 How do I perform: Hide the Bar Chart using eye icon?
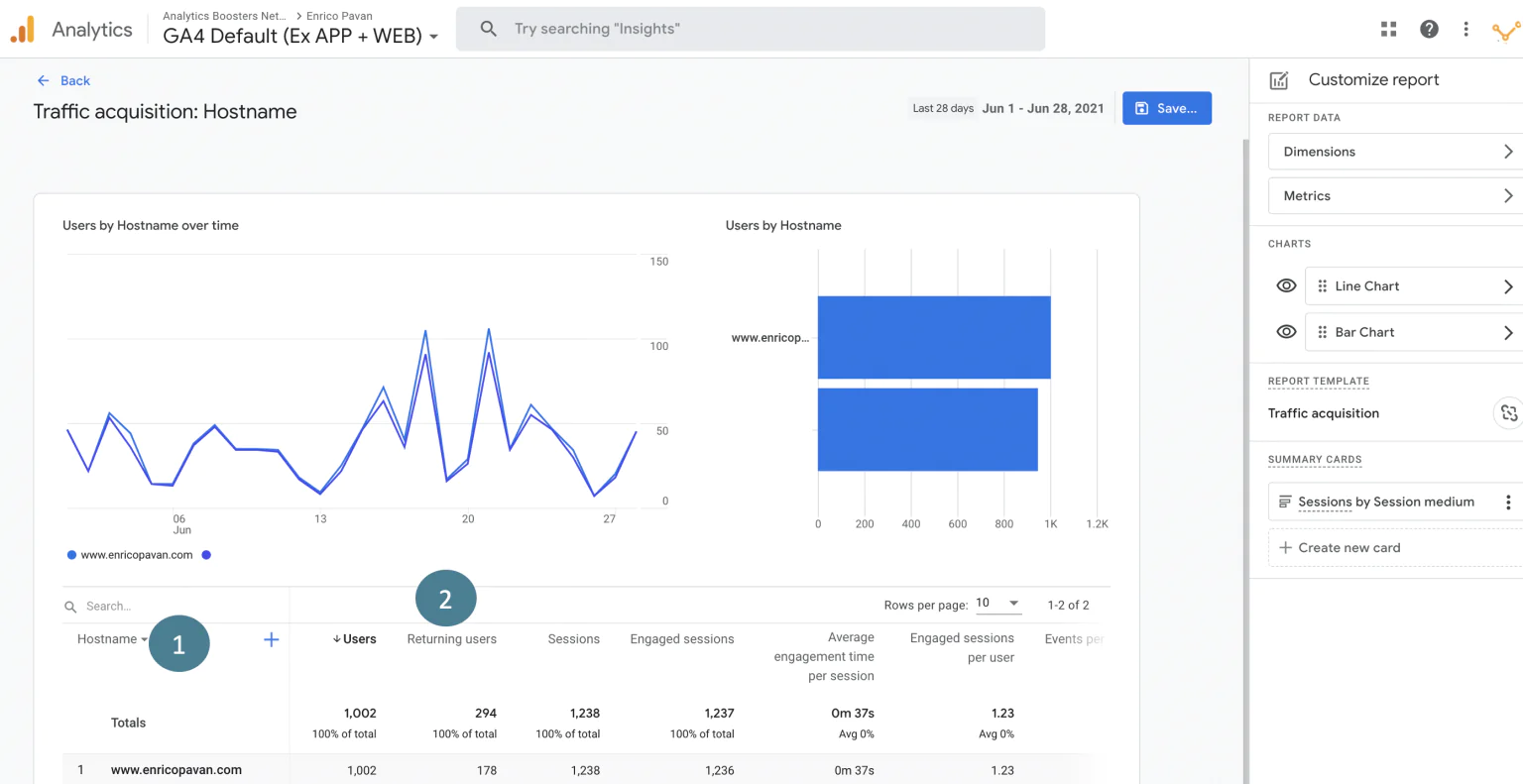(x=1286, y=332)
